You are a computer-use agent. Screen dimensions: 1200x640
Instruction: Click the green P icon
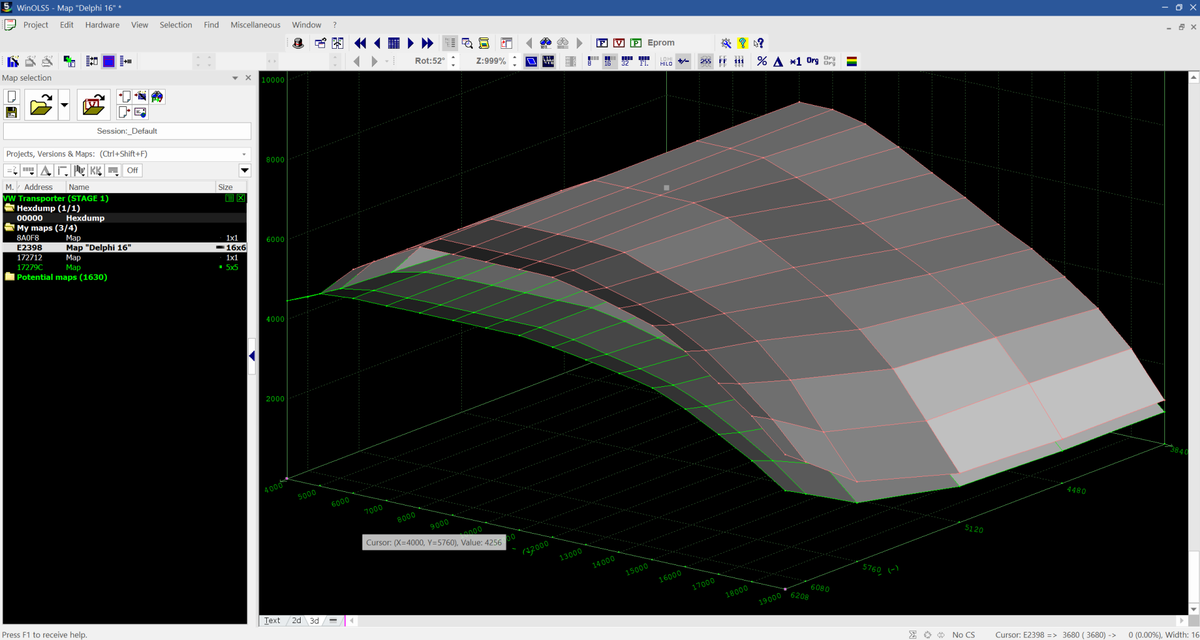[x=636, y=43]
